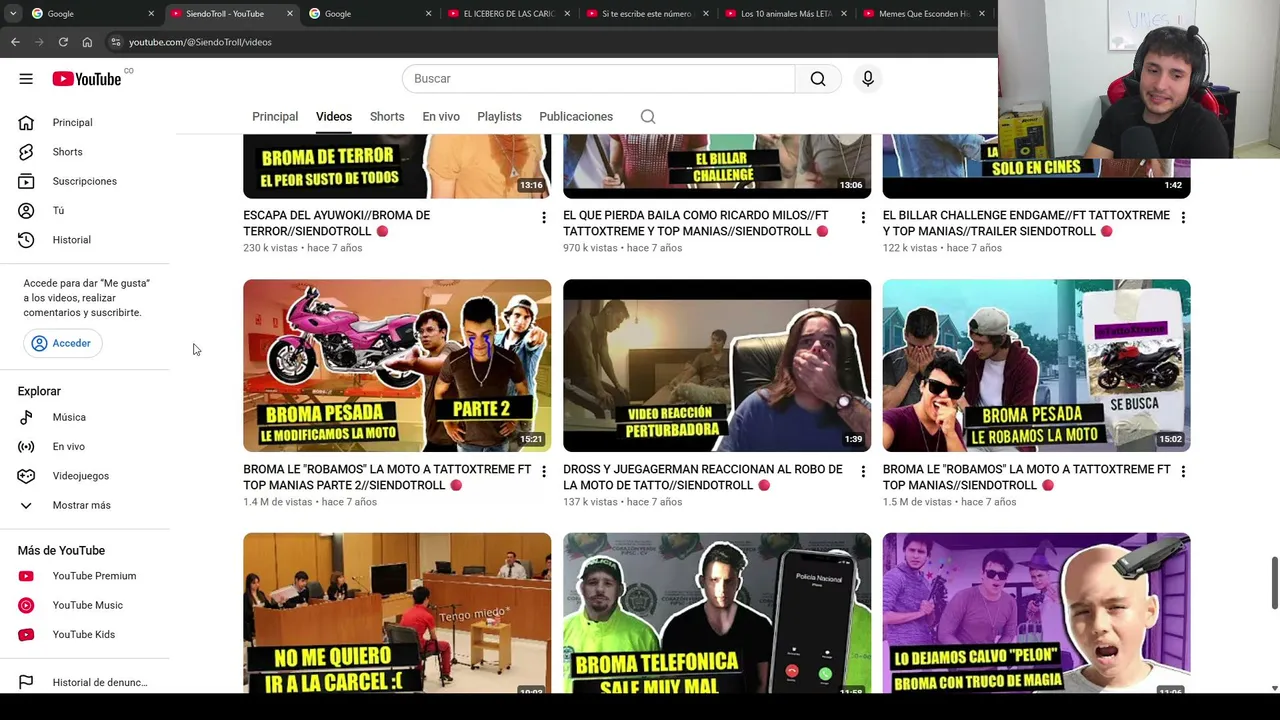1280x720 pixels.
Task: Open the 15:02 LE ROBAMOS LA MOTO thumbnail
Action: 1037,366
